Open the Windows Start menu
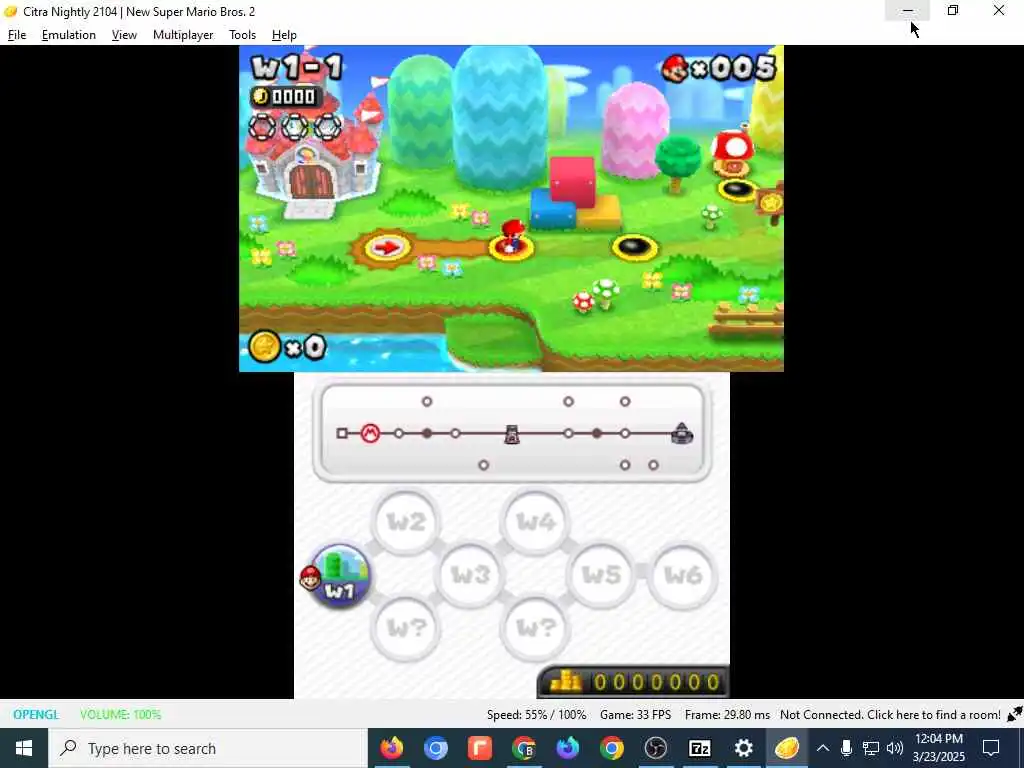 (24, 748)
